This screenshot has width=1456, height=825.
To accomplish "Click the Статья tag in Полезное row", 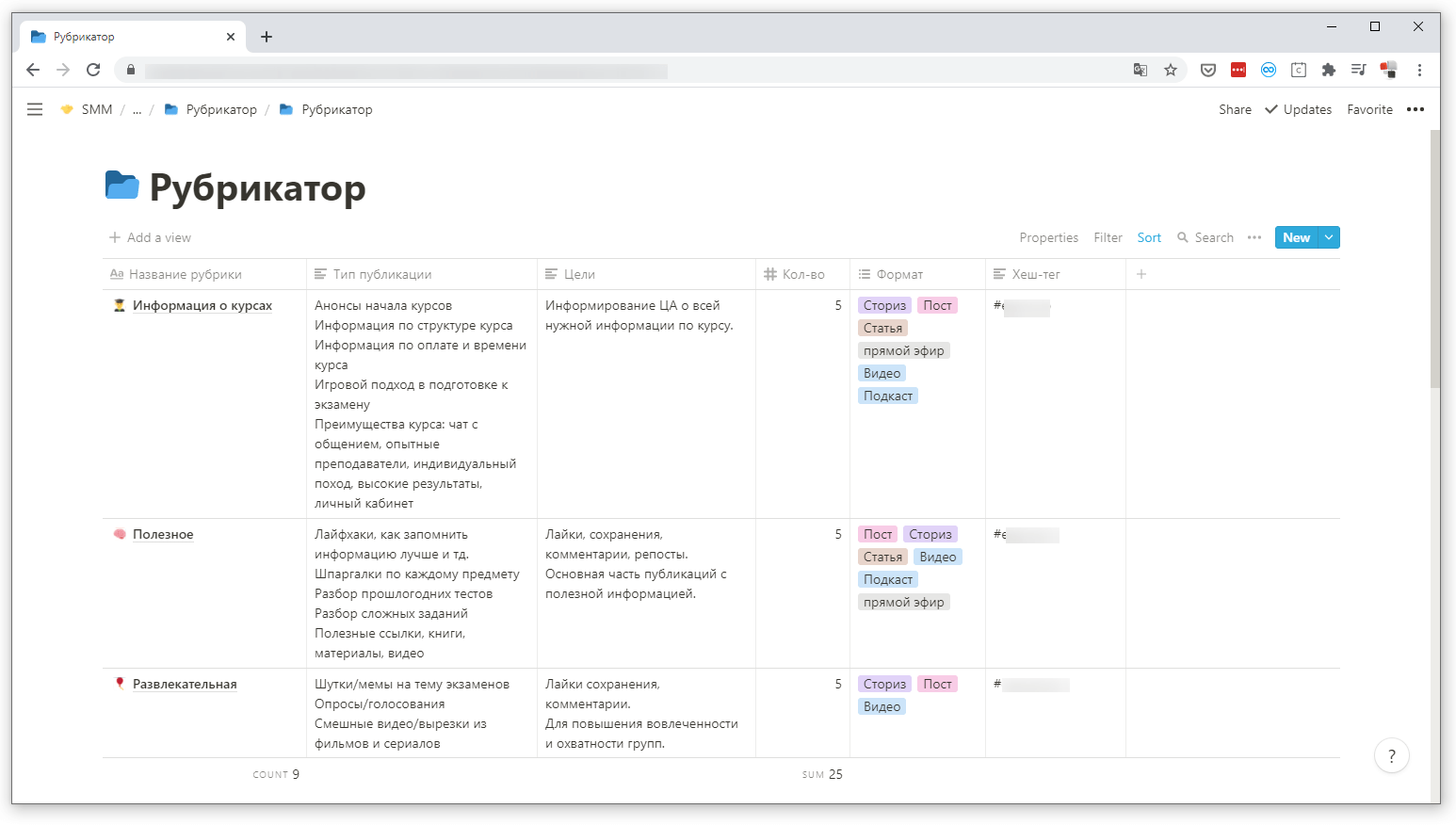I will pos(882,557).
